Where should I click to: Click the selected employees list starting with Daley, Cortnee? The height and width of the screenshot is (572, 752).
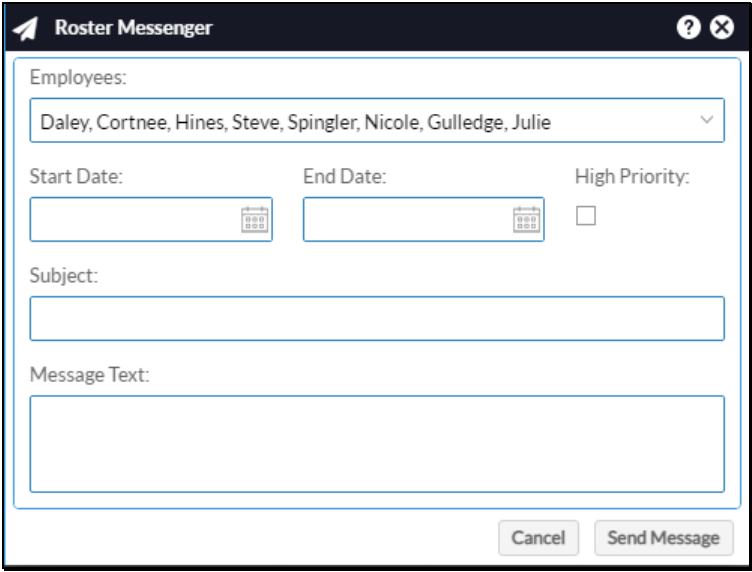(295, 122)
